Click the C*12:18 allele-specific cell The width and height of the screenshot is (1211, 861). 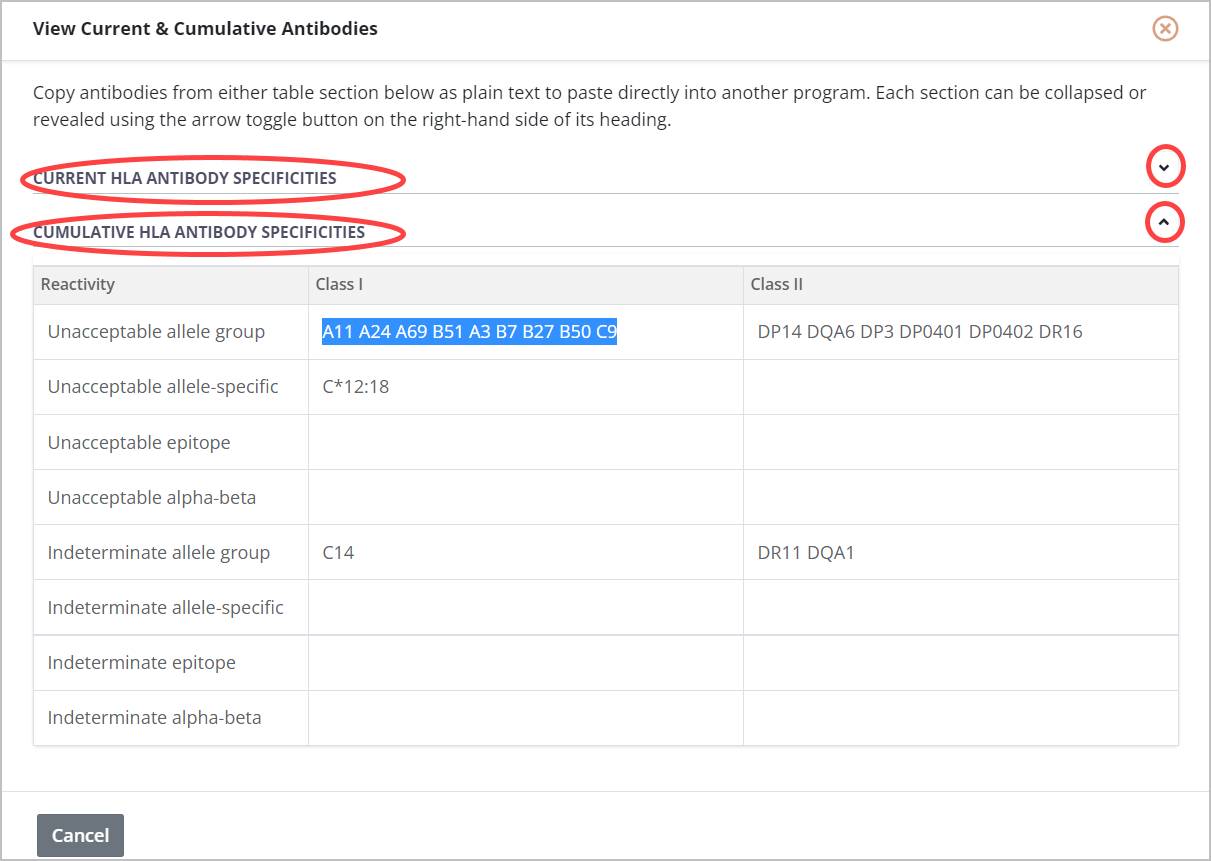(x=356, y=387)
